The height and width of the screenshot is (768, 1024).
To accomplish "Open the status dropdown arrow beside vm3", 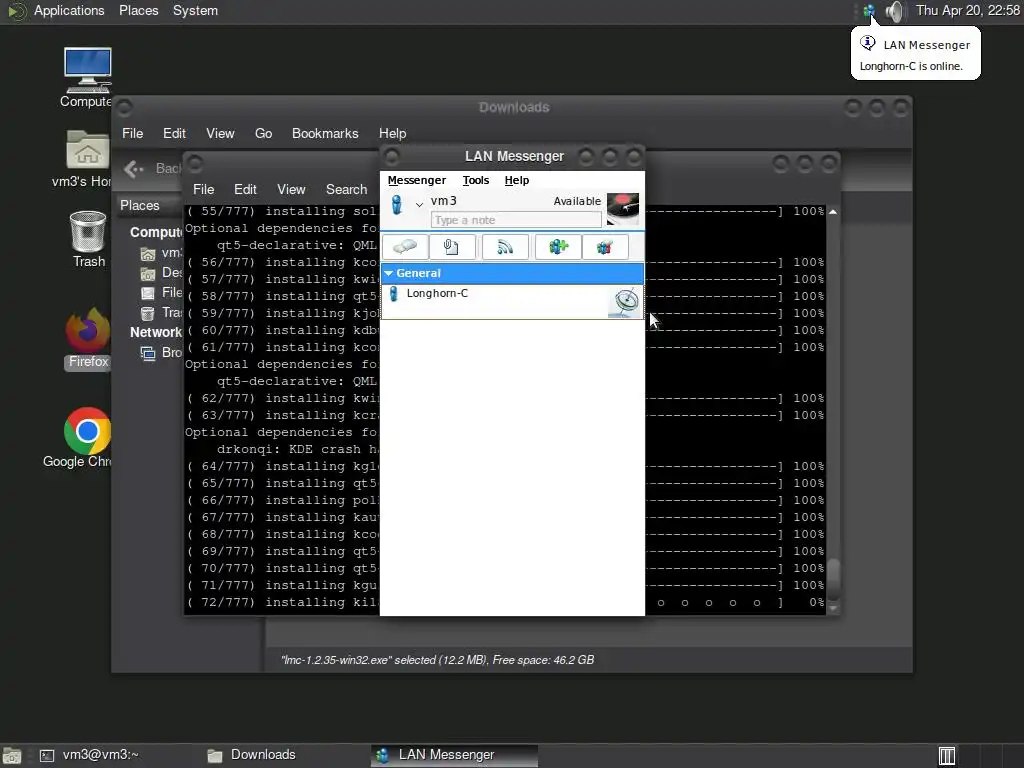I will pos(419,204).
